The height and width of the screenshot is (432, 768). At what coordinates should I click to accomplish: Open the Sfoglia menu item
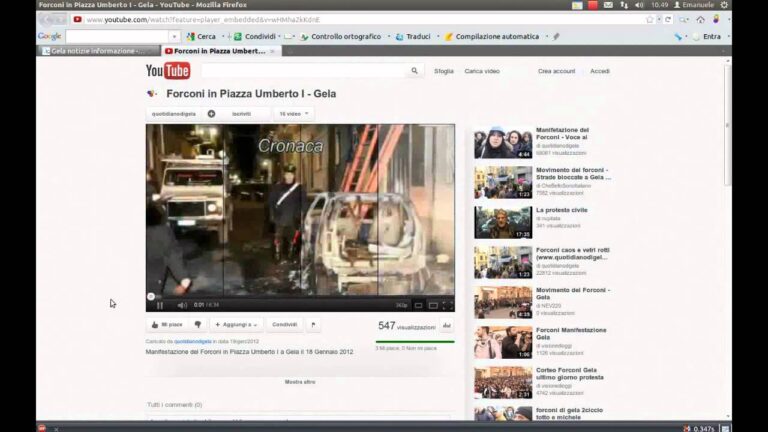(x=444, y=71)
